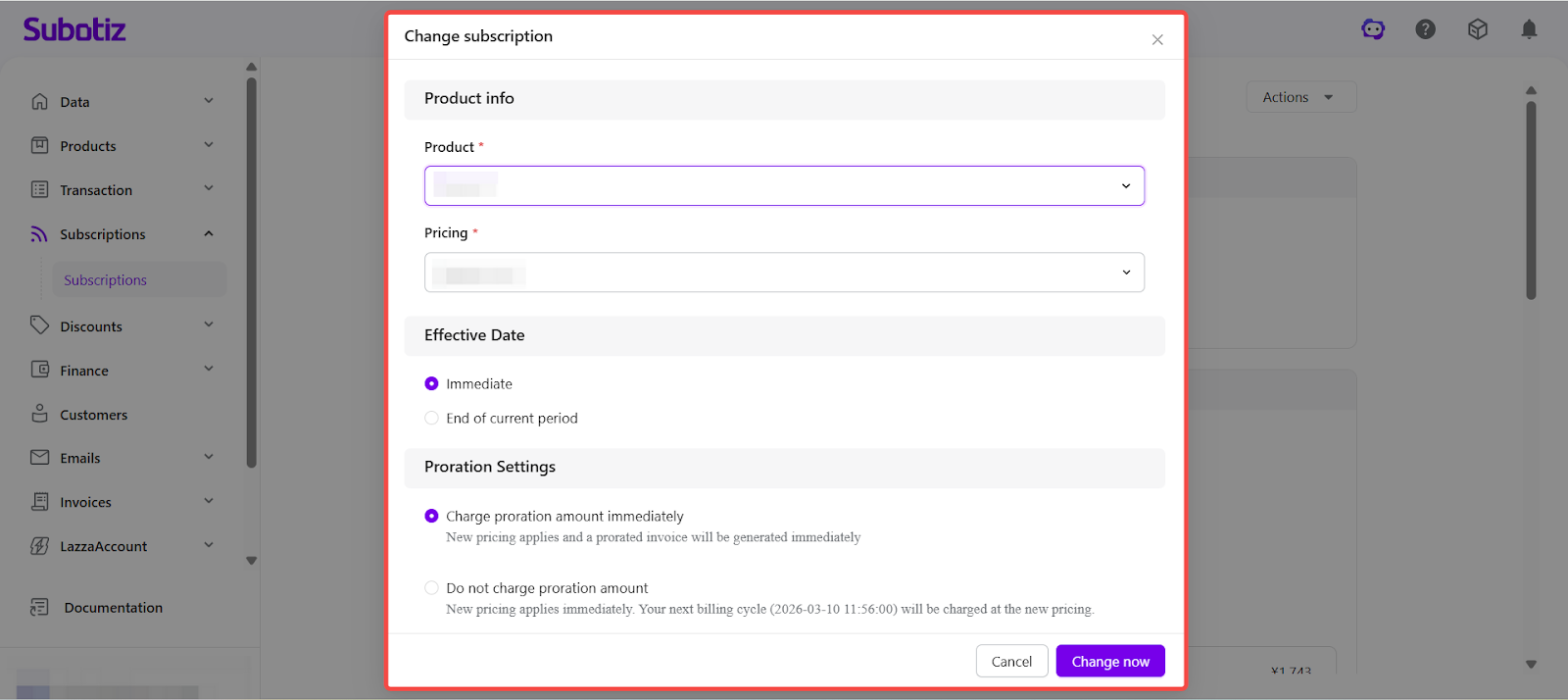The width and height of the screenshot is (1568, 700).
Task: Click the sidebar vertical scrollbar
Action: point(252,275)
